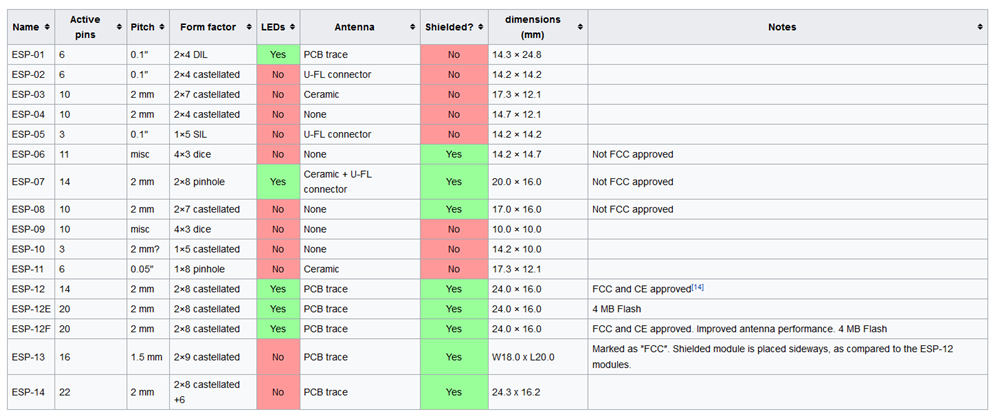Click sort arrows in LEDs column header
This screenshot has width=999, height=418.
(x=290, y=27)
